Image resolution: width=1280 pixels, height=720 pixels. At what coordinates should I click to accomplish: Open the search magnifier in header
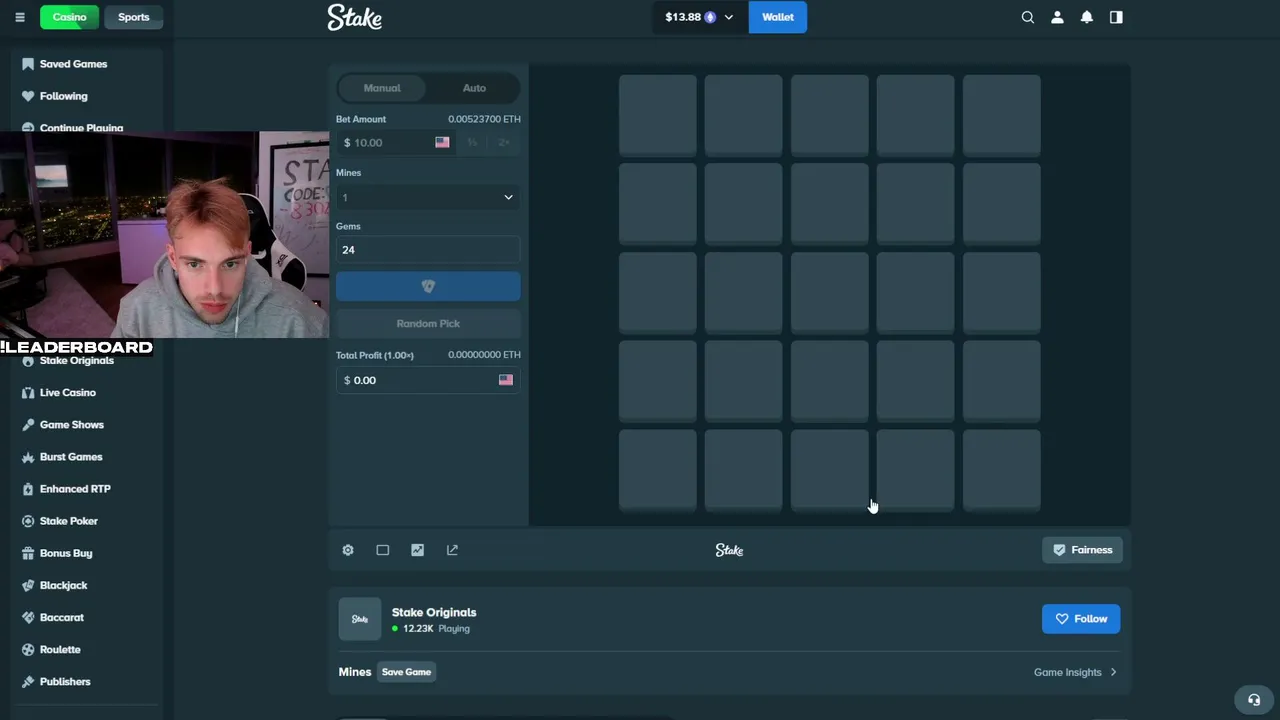[1027, 17]
